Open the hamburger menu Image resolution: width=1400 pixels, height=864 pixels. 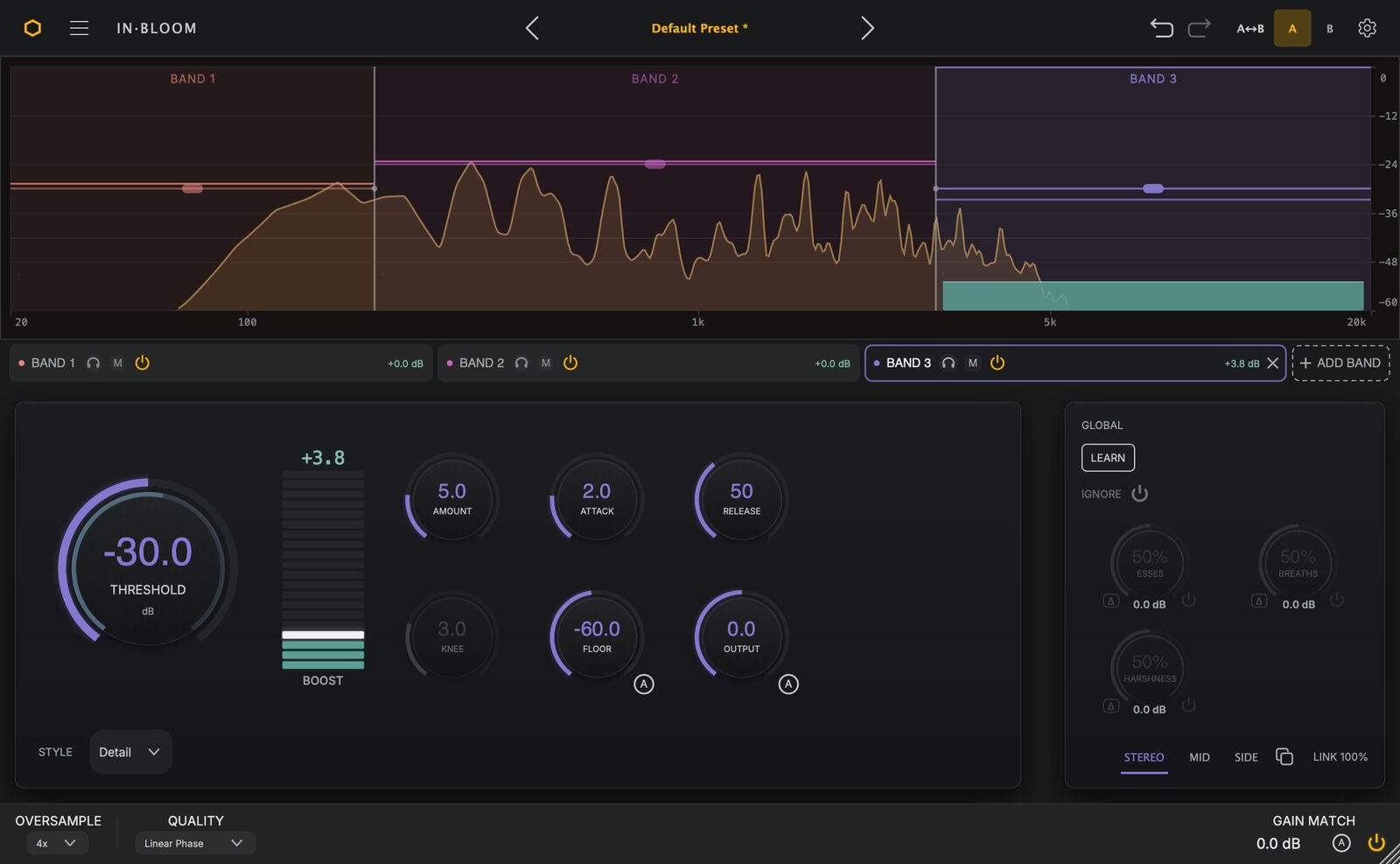tap(79, 28)
